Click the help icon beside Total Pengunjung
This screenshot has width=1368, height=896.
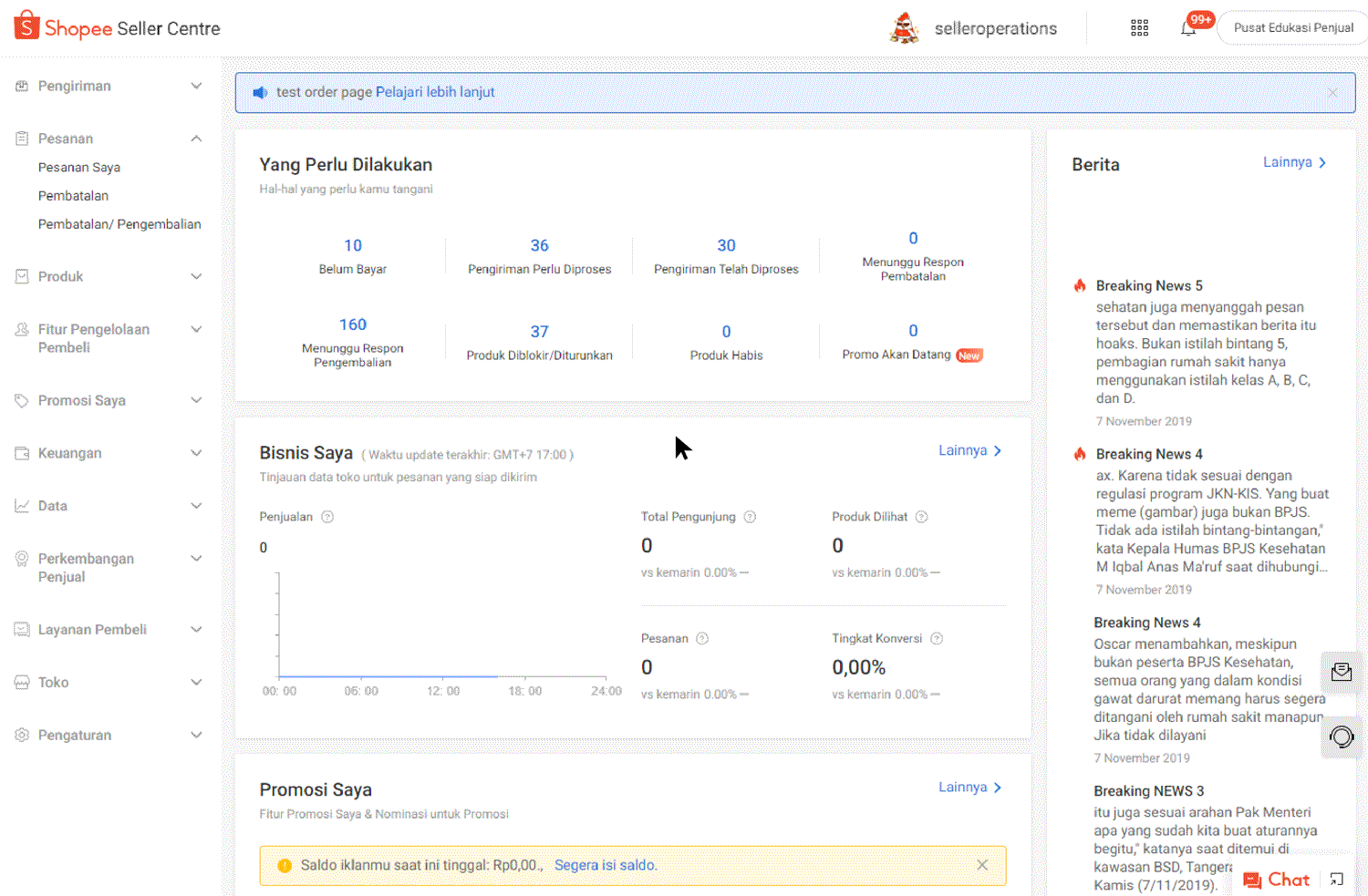(x=750, y=517)
